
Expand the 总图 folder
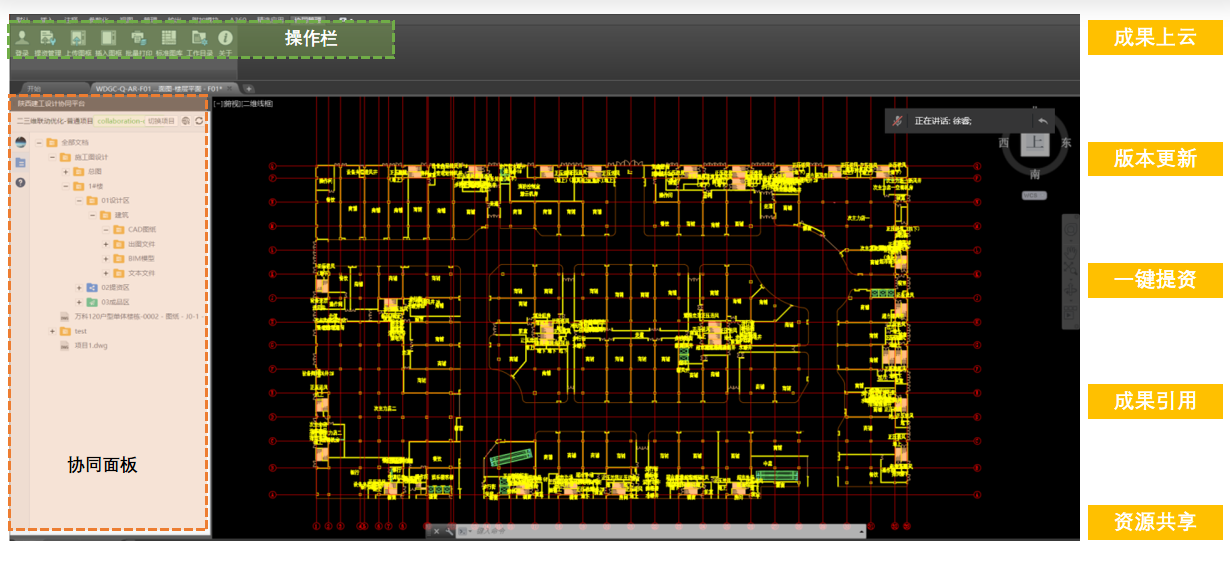pos(66,172)
